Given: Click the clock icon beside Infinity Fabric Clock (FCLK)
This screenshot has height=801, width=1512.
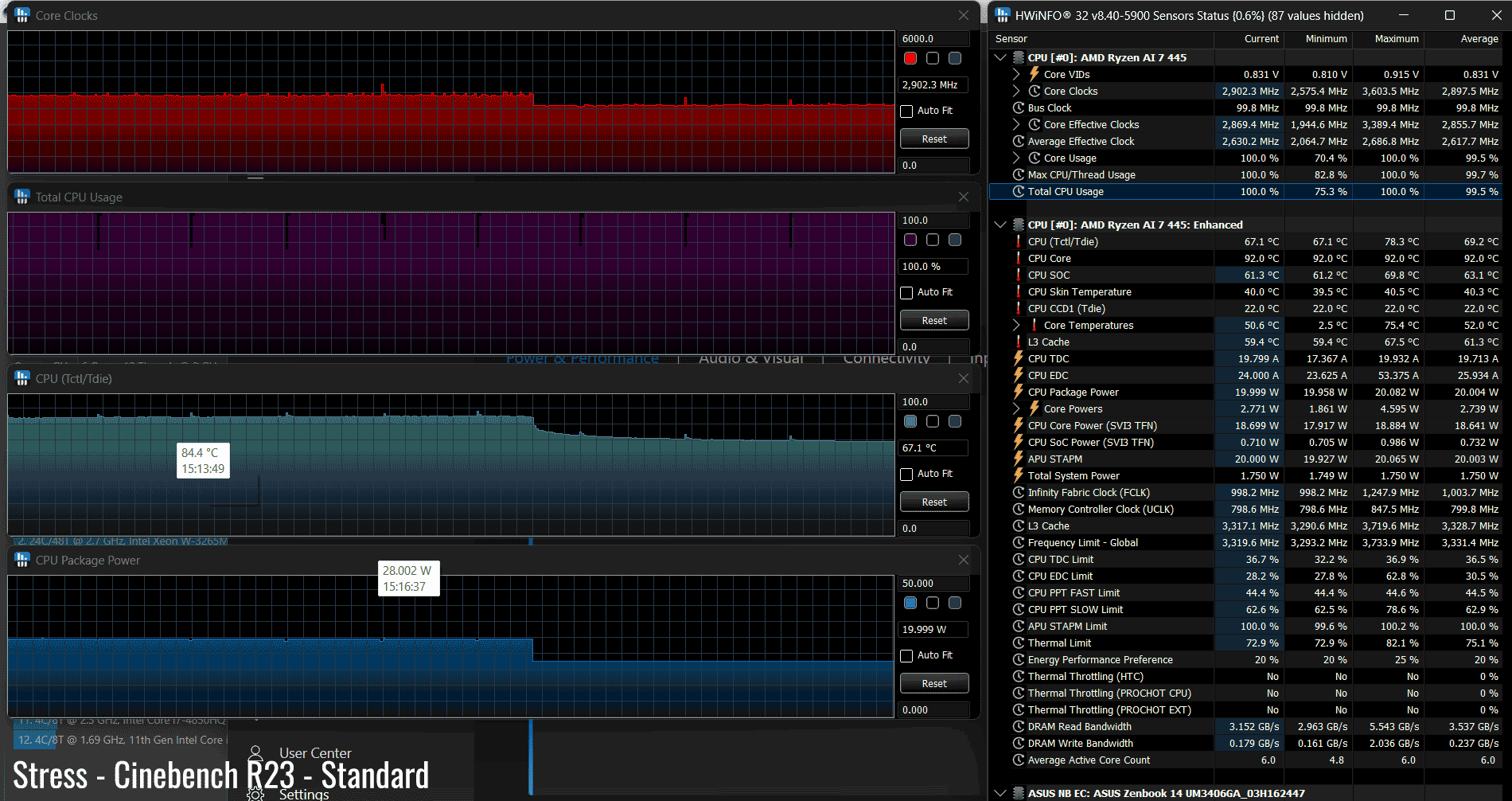Looking at the screenshot, I should point(1018,492).
